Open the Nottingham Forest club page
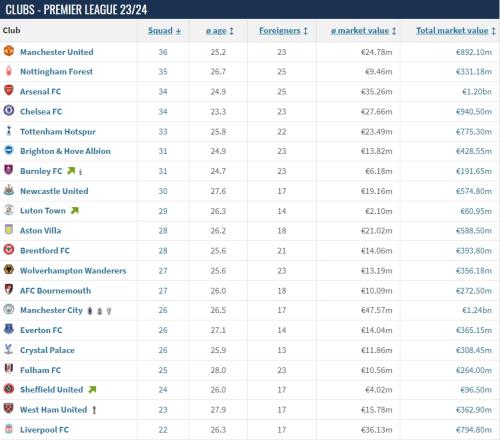This screenshot has height=440, width=500. click(56, 72)
